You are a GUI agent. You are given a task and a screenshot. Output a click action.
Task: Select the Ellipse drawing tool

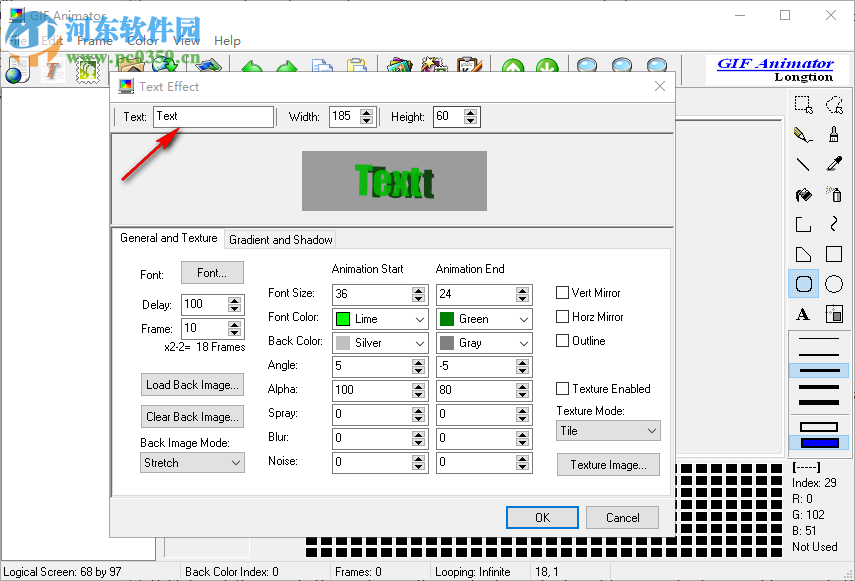tap(836, 285)
